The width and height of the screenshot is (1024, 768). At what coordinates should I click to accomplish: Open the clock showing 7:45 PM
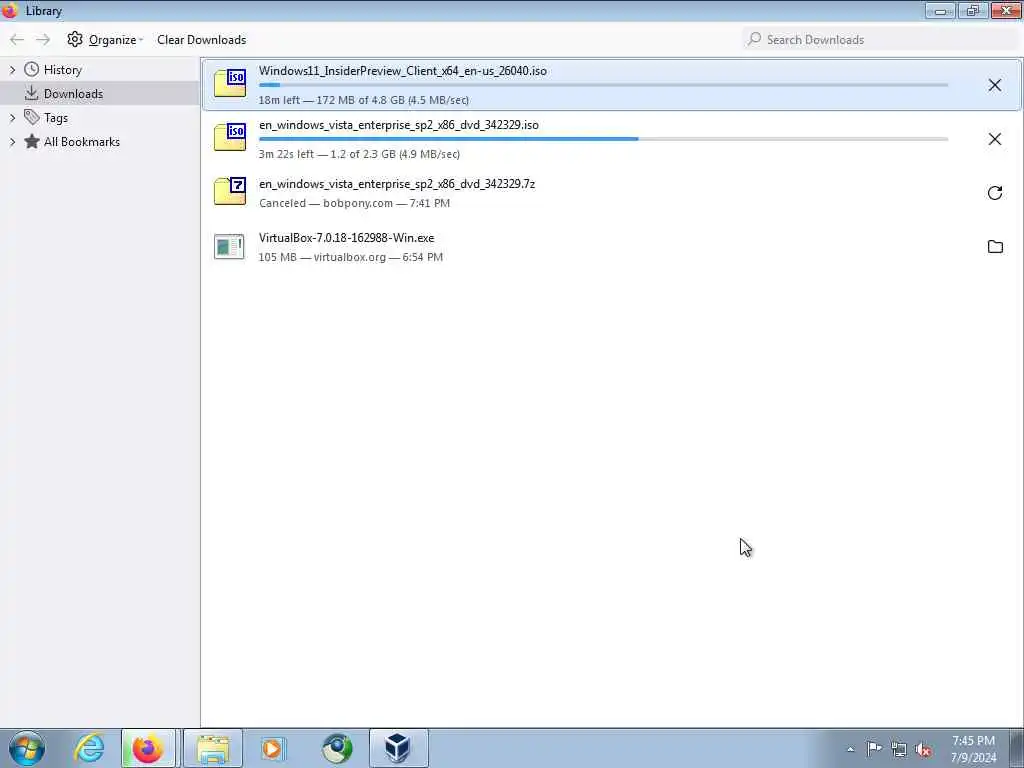tap(973, 749)
